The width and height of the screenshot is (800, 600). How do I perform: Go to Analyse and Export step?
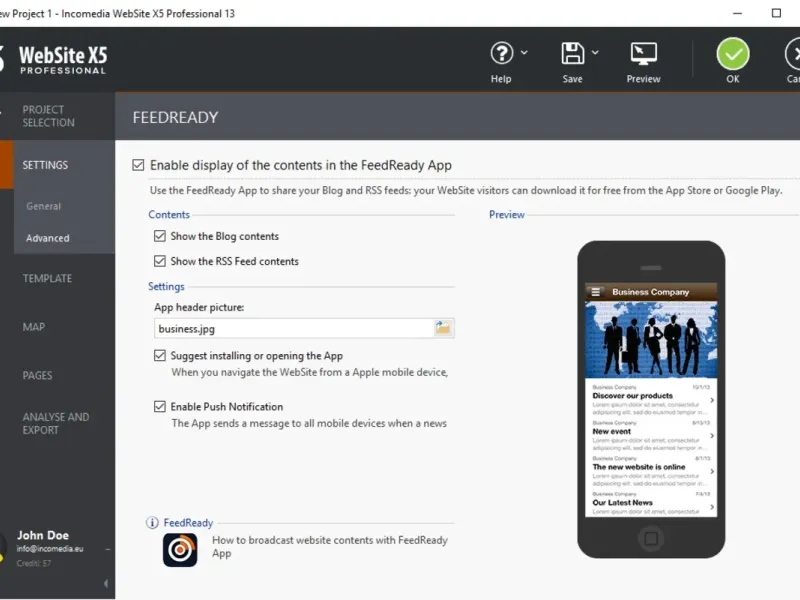click(x=56, y=423)
